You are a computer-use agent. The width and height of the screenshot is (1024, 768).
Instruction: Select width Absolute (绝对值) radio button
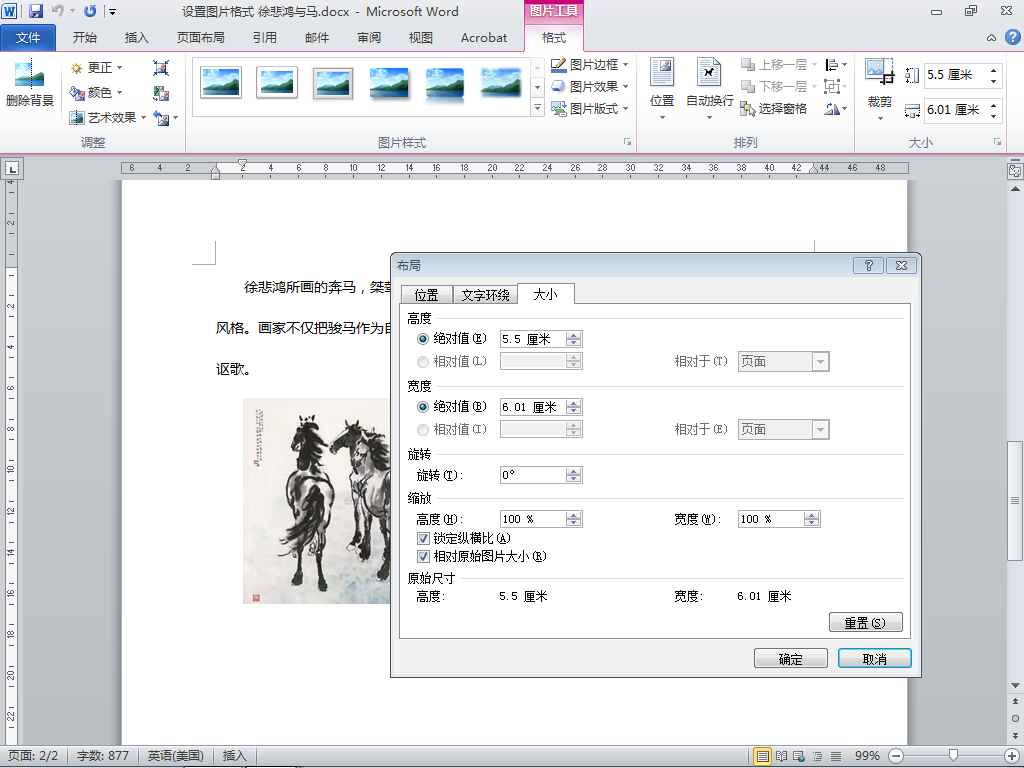tap(423, 407)
